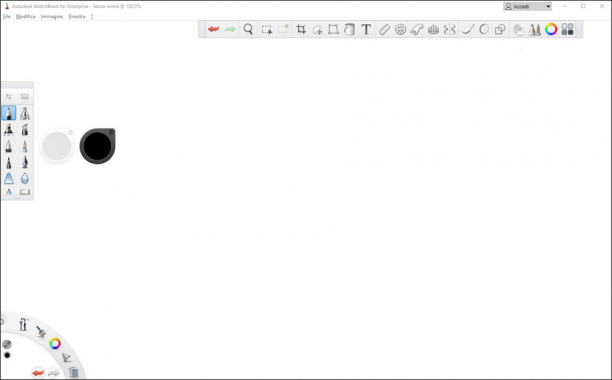The width and height of the screenshot is (612, 380).
Task: Open file options in corner lagoon
Action: click(73, 372)
